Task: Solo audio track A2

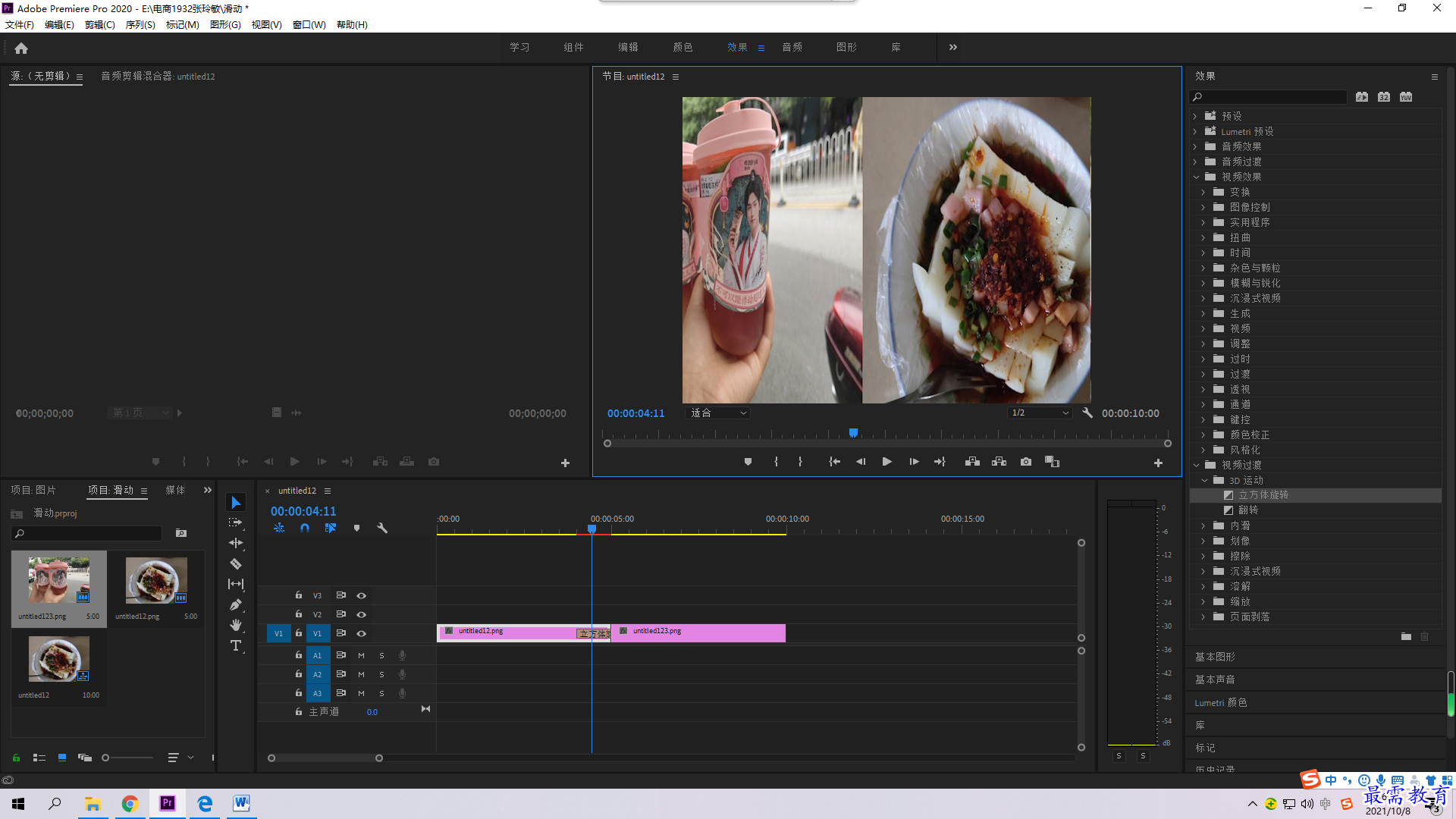Action: pyautogui.click(x=381, y=674)
